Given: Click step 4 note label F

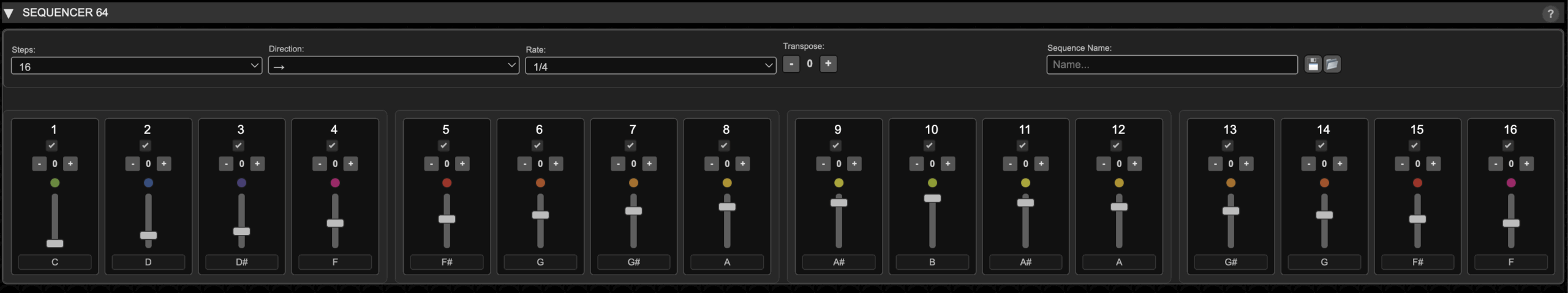Looking at the screenshot, I should pyautogui.click(x=335, y=262).
